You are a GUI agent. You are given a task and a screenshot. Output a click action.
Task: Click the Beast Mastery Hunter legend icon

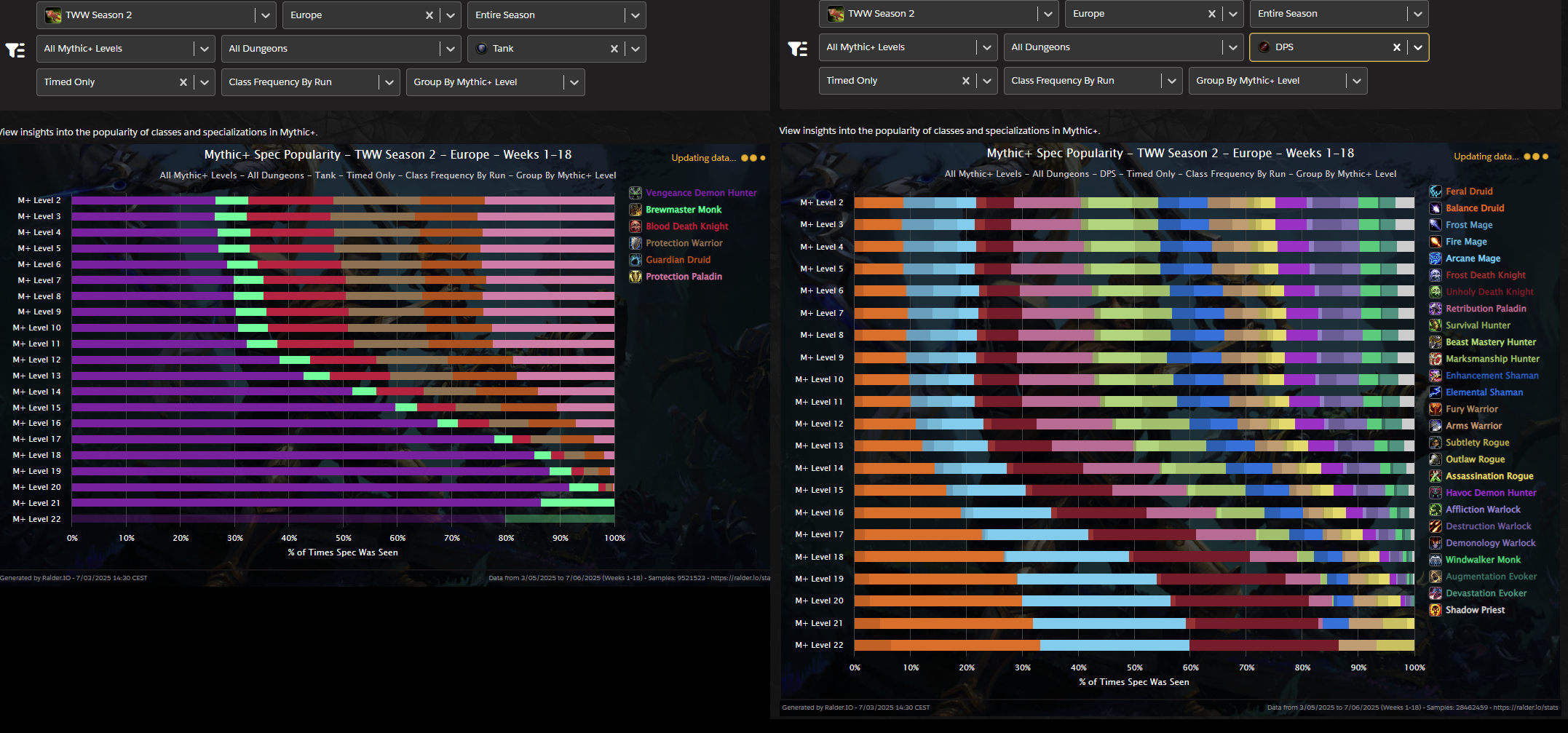pos(1436,342)
